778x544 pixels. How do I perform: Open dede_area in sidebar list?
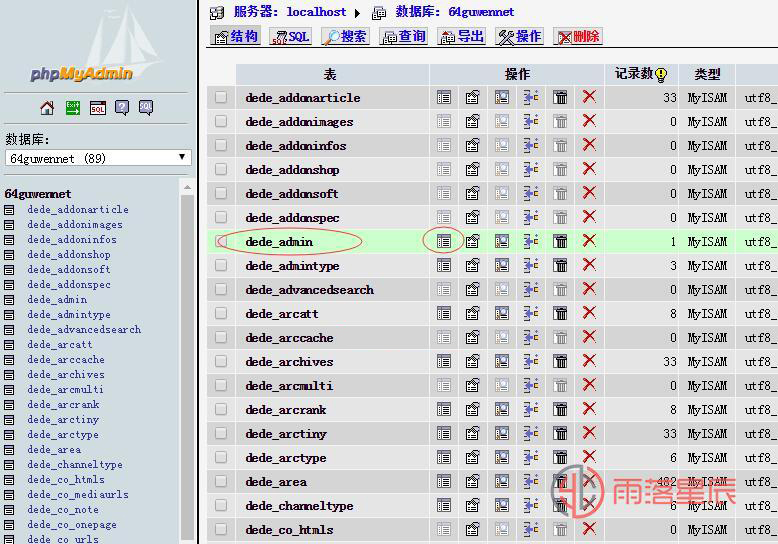pos(54,450)
